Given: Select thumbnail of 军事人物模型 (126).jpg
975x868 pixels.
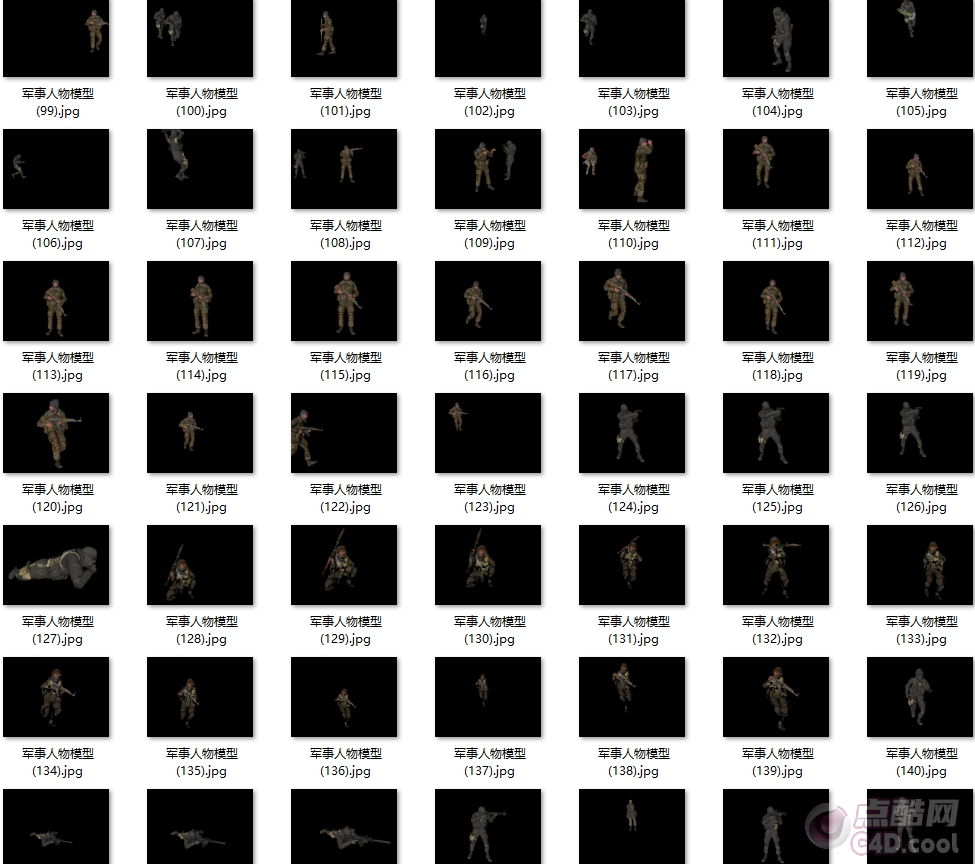Looking at the screenshot, I should (x=920, y=433).
